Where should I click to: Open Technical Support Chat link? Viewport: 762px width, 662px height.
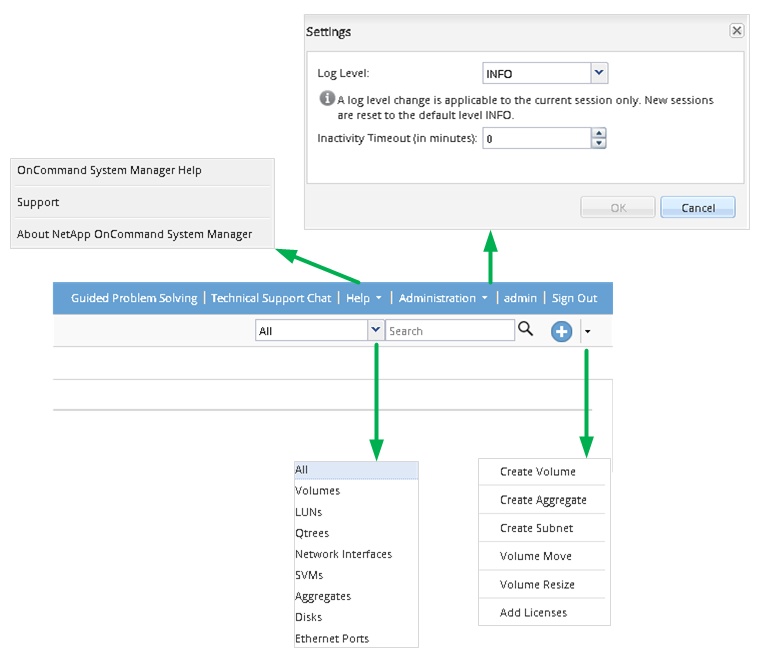(271, 298)
